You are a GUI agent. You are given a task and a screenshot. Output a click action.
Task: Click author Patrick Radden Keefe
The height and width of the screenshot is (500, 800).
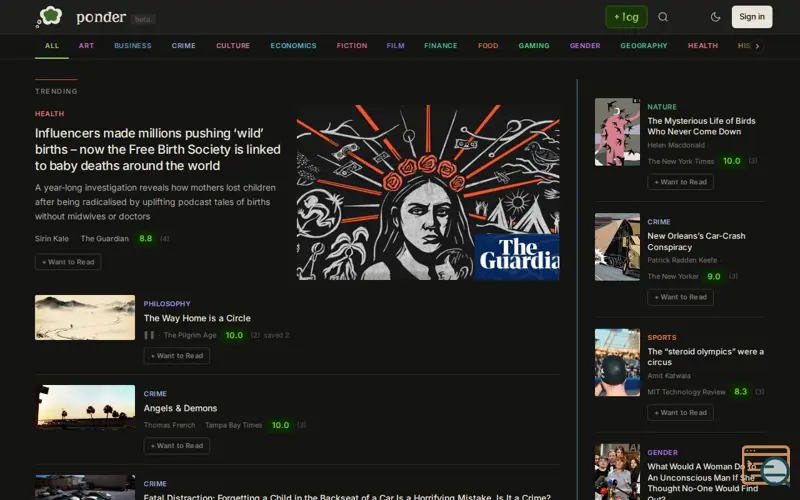(x=682, y=260)
